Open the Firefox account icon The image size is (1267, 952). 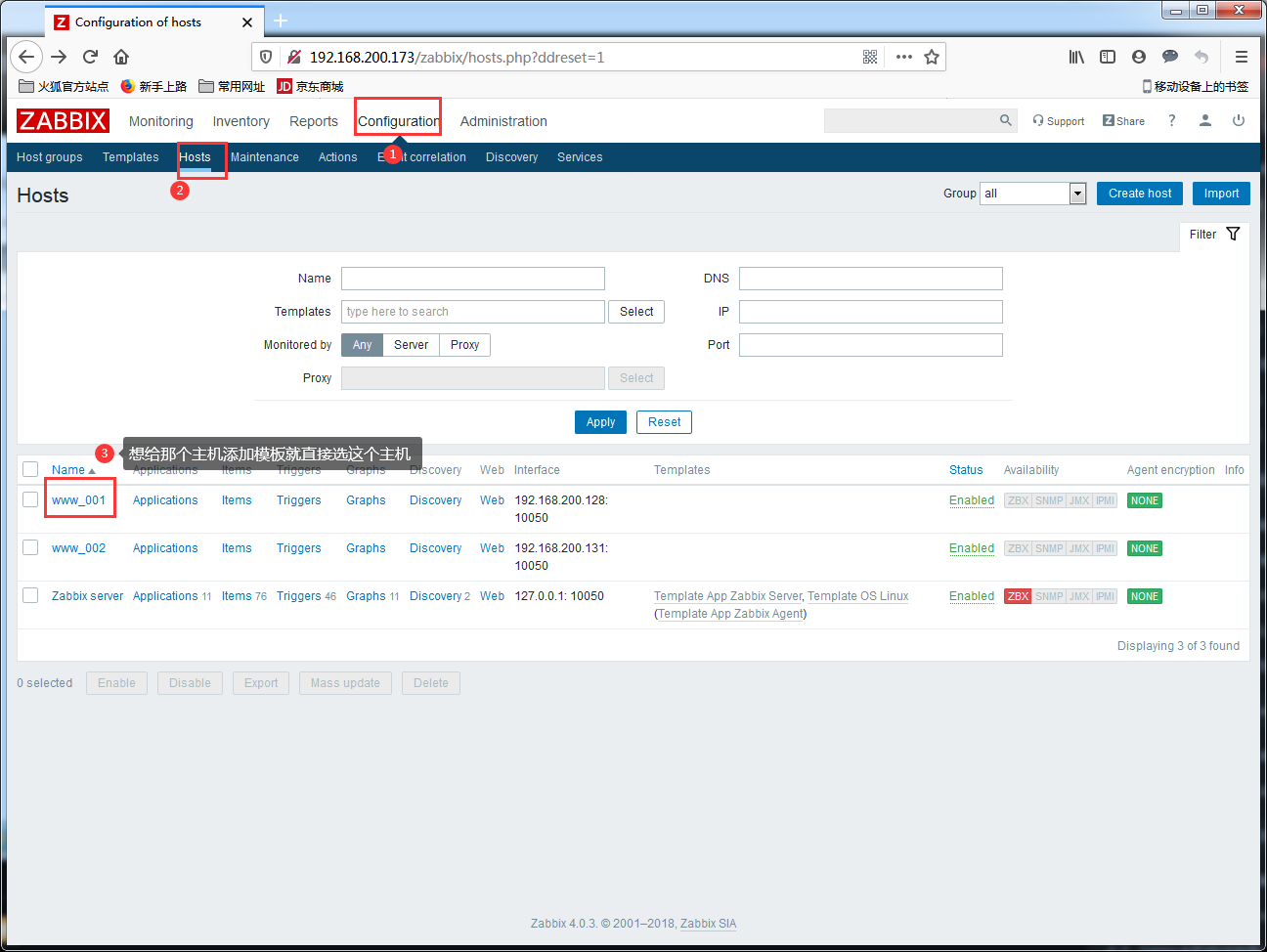coord(1139,57)
